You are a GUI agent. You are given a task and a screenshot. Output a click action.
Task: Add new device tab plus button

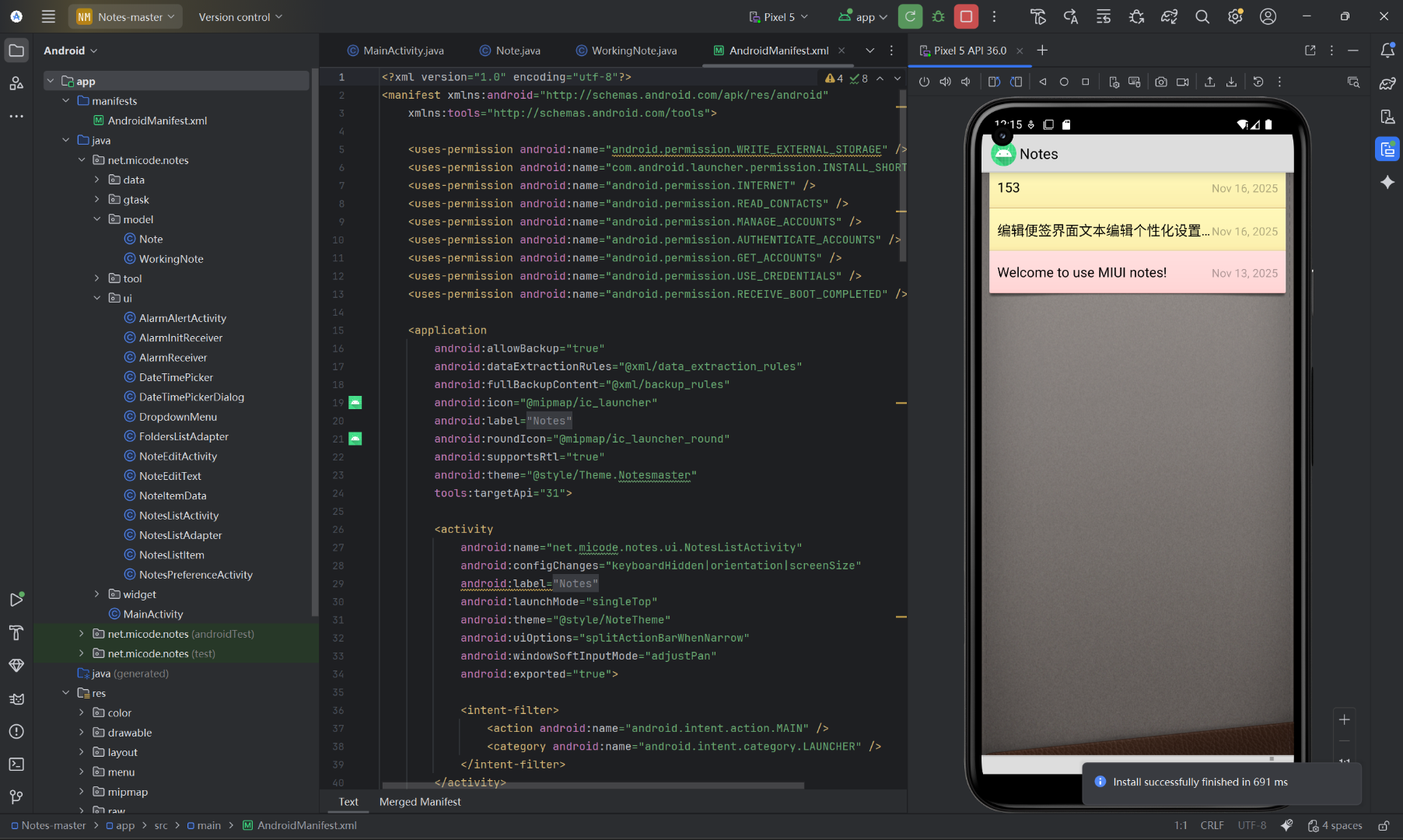tap(1042, 51)
